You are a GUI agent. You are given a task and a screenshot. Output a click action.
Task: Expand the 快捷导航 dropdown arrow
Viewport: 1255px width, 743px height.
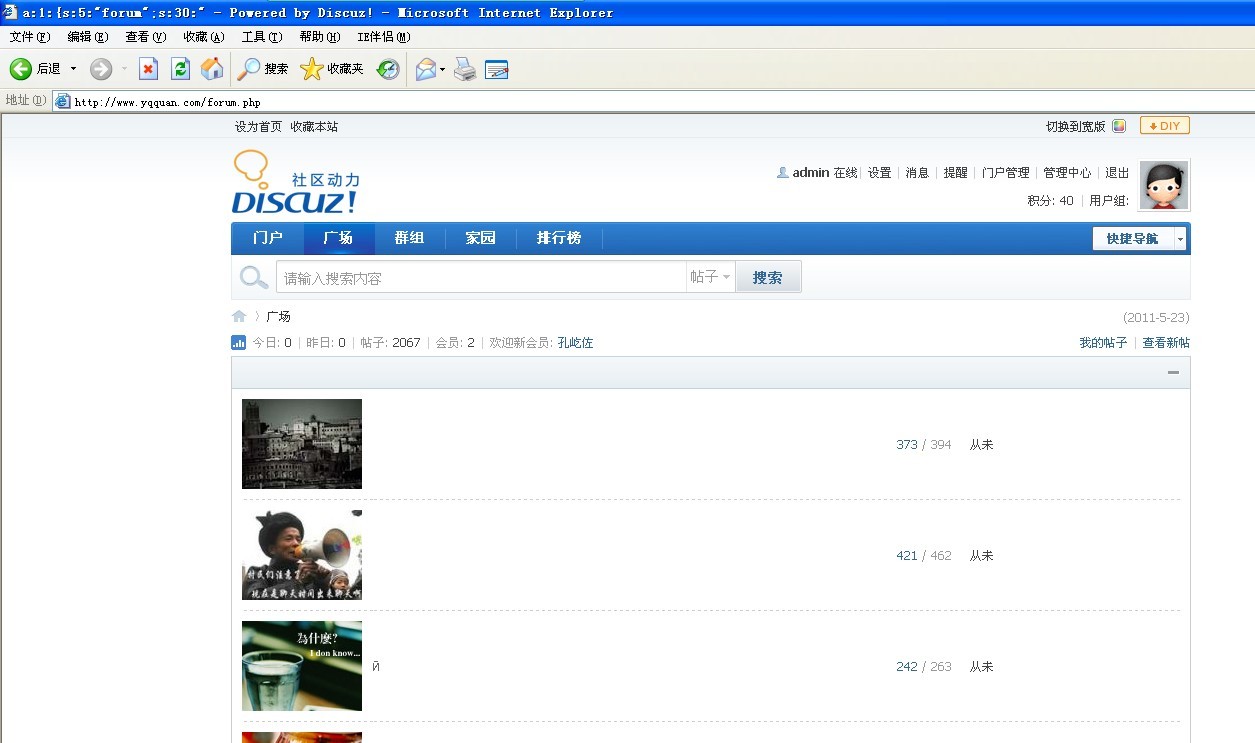(1180, 239)
